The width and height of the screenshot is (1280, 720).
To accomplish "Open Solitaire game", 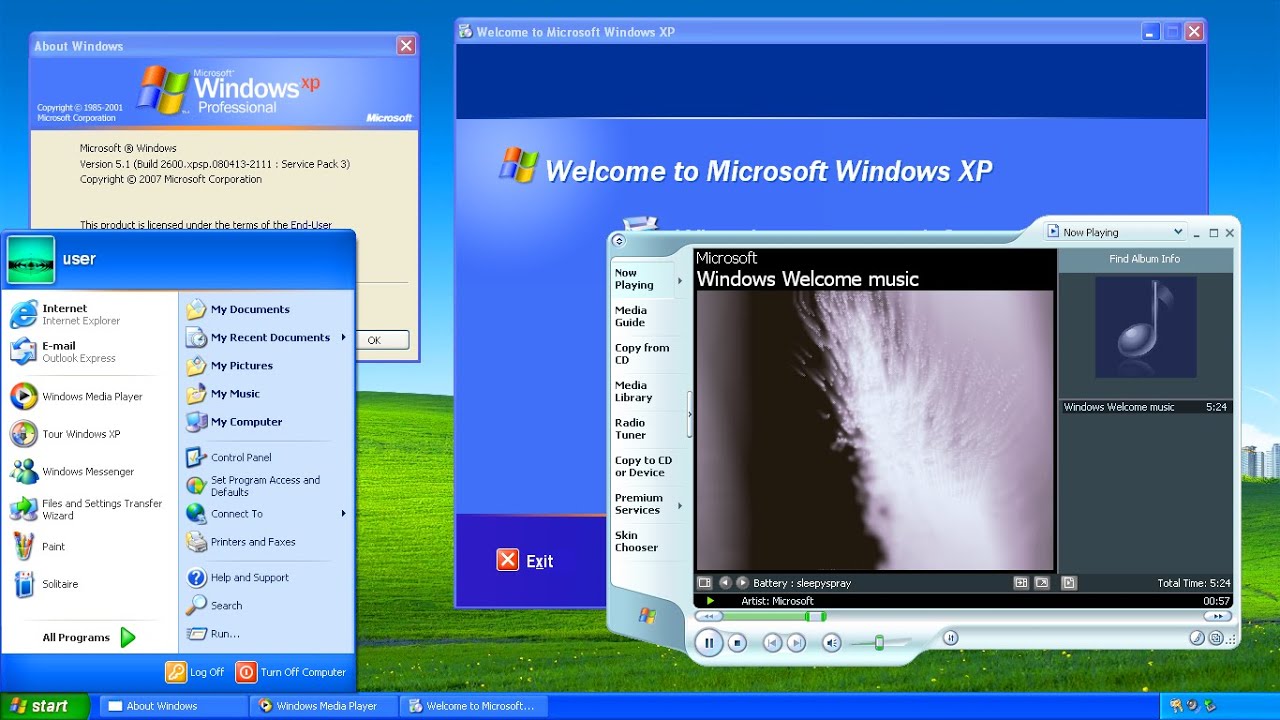I will pos(90,584).
